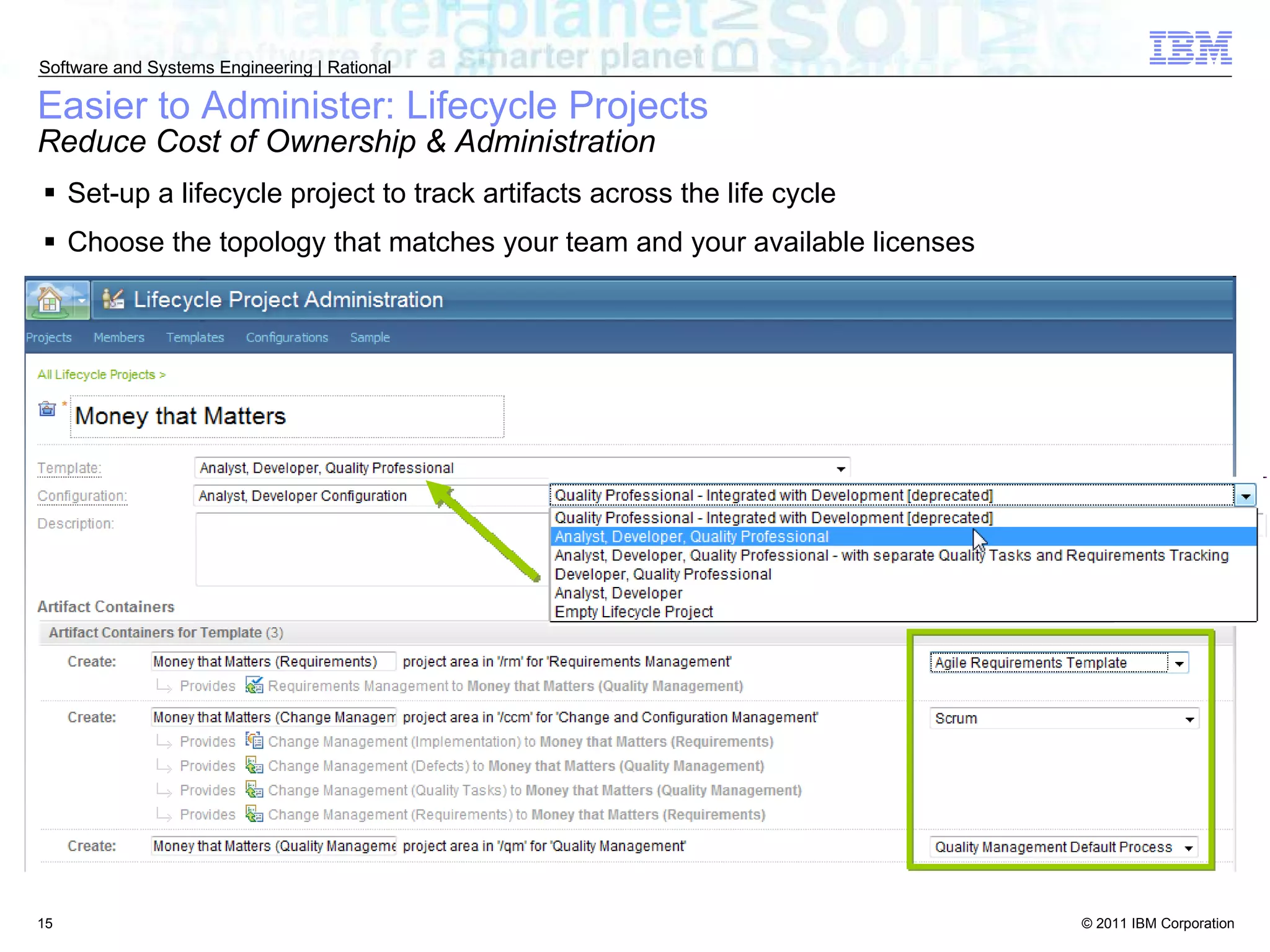Click the Lifecycle Project Administration icon
Viewport: 1270px width, 952px height.
[x=113, y=299]
